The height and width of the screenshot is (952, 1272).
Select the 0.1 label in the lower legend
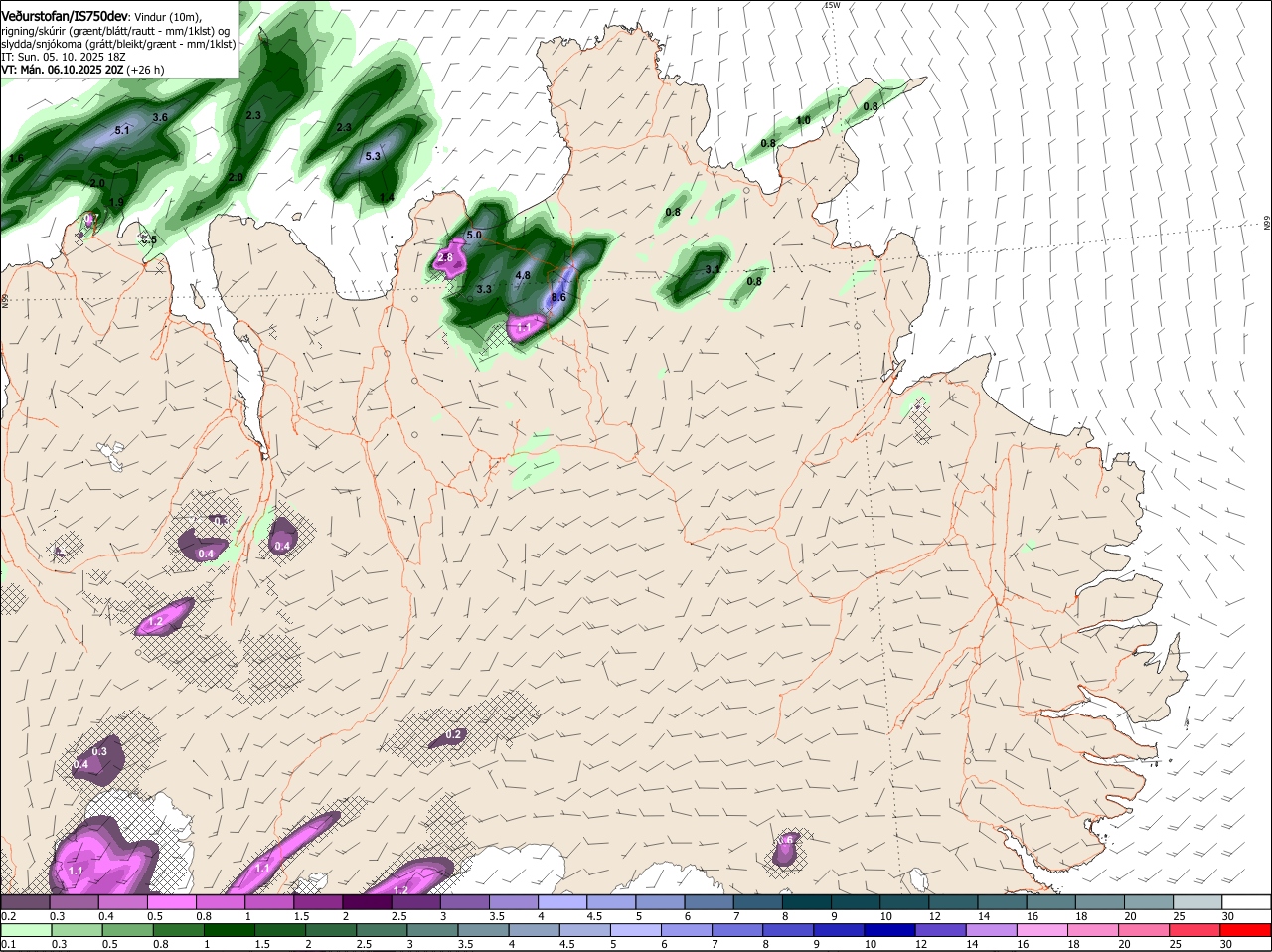[8, 944]
